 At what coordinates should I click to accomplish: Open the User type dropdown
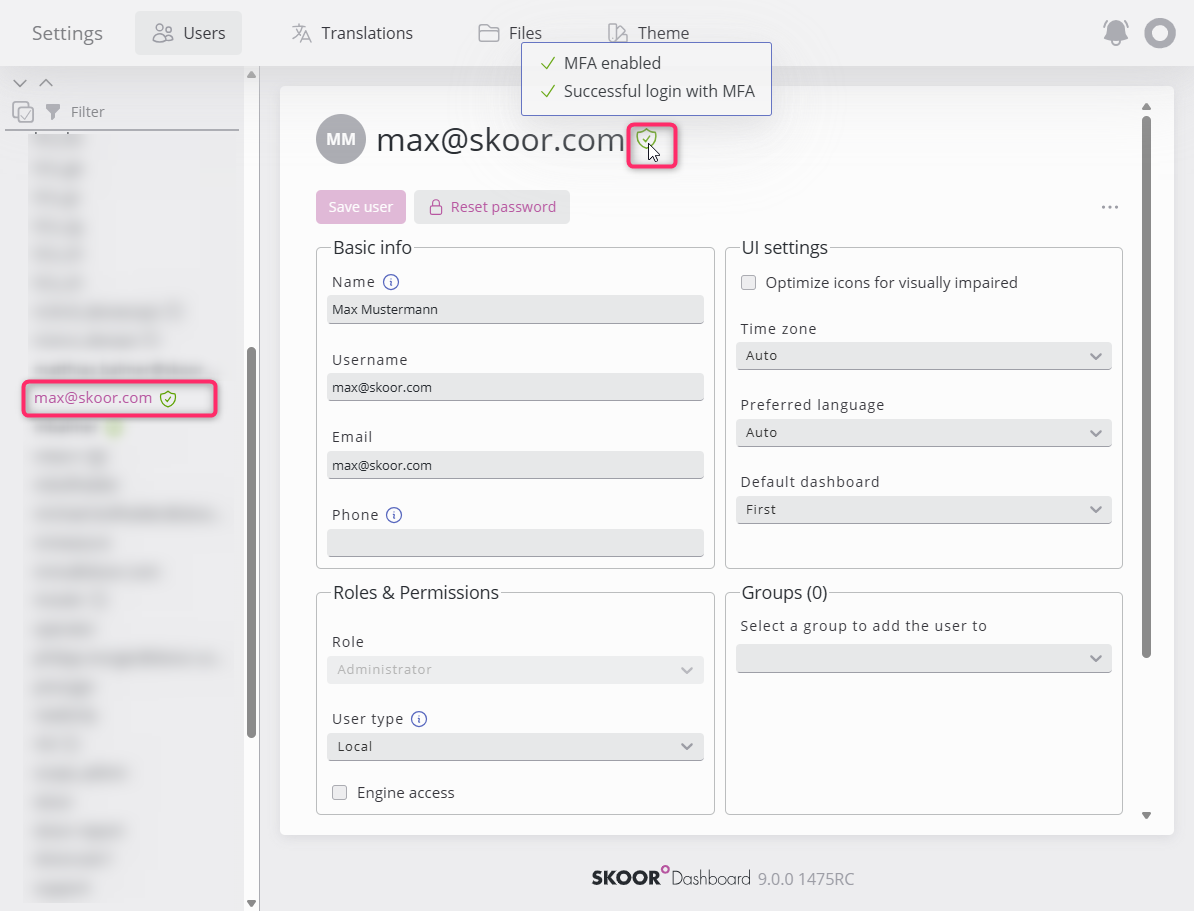[x=515, y=747]
